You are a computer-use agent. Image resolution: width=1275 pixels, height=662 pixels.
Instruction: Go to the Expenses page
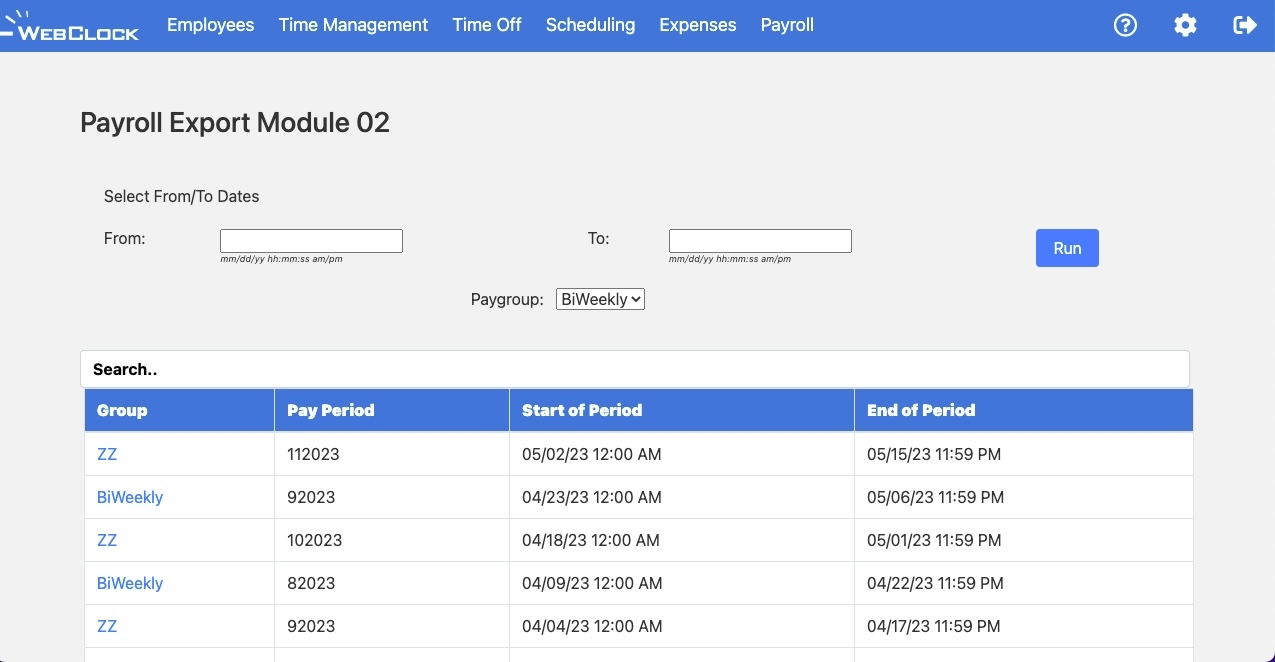tap(697, 25)
